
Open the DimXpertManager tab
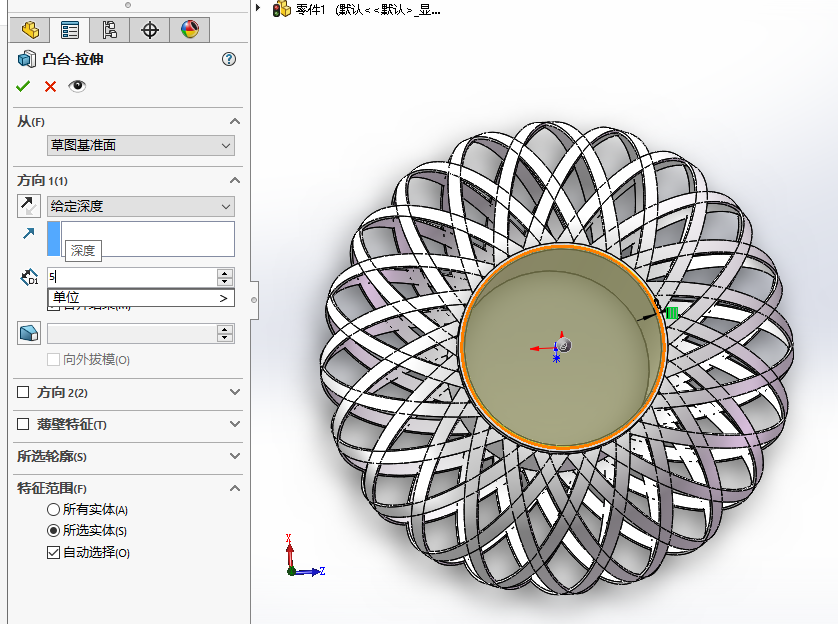coord(150,30)
